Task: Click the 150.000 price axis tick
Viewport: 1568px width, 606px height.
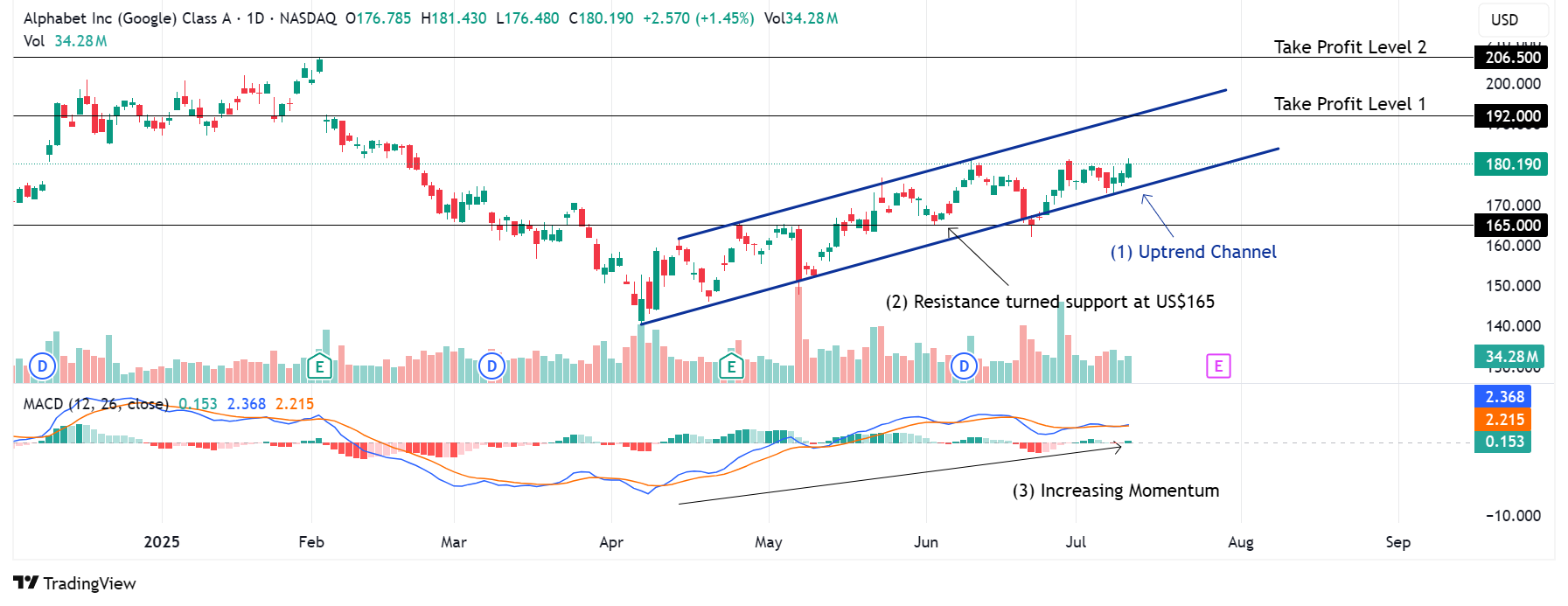Action: [x=1513, y=286]
